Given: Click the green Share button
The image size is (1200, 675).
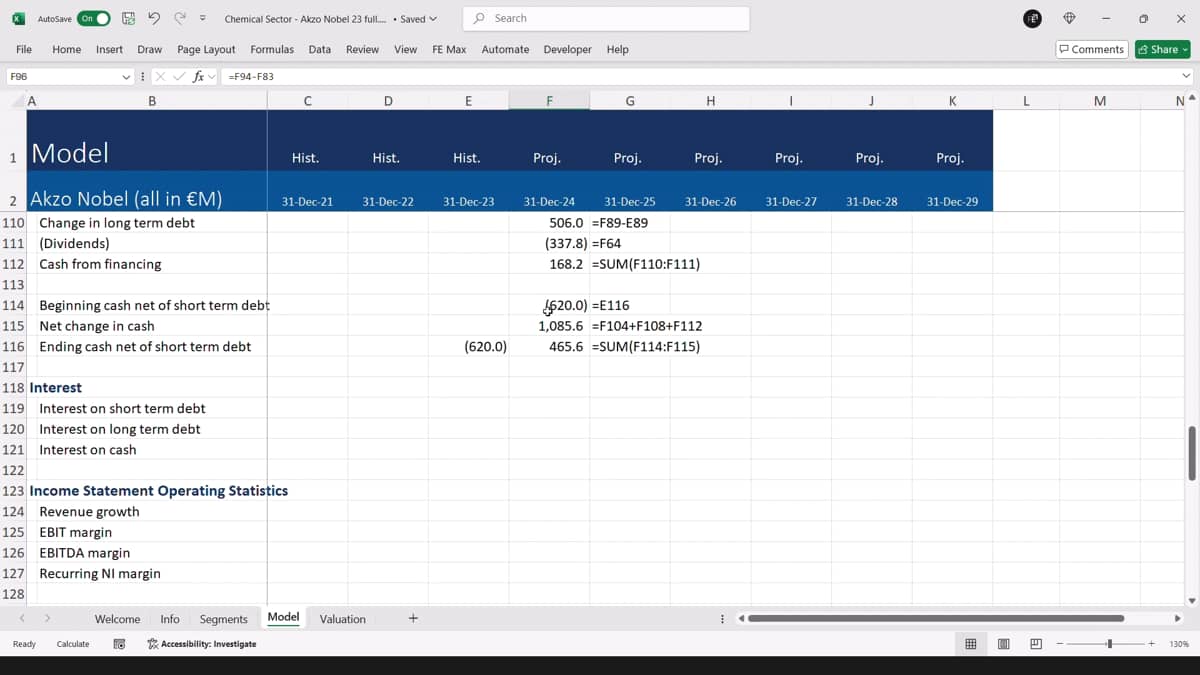Looking at the screenshot, I should click(1162, 49).
